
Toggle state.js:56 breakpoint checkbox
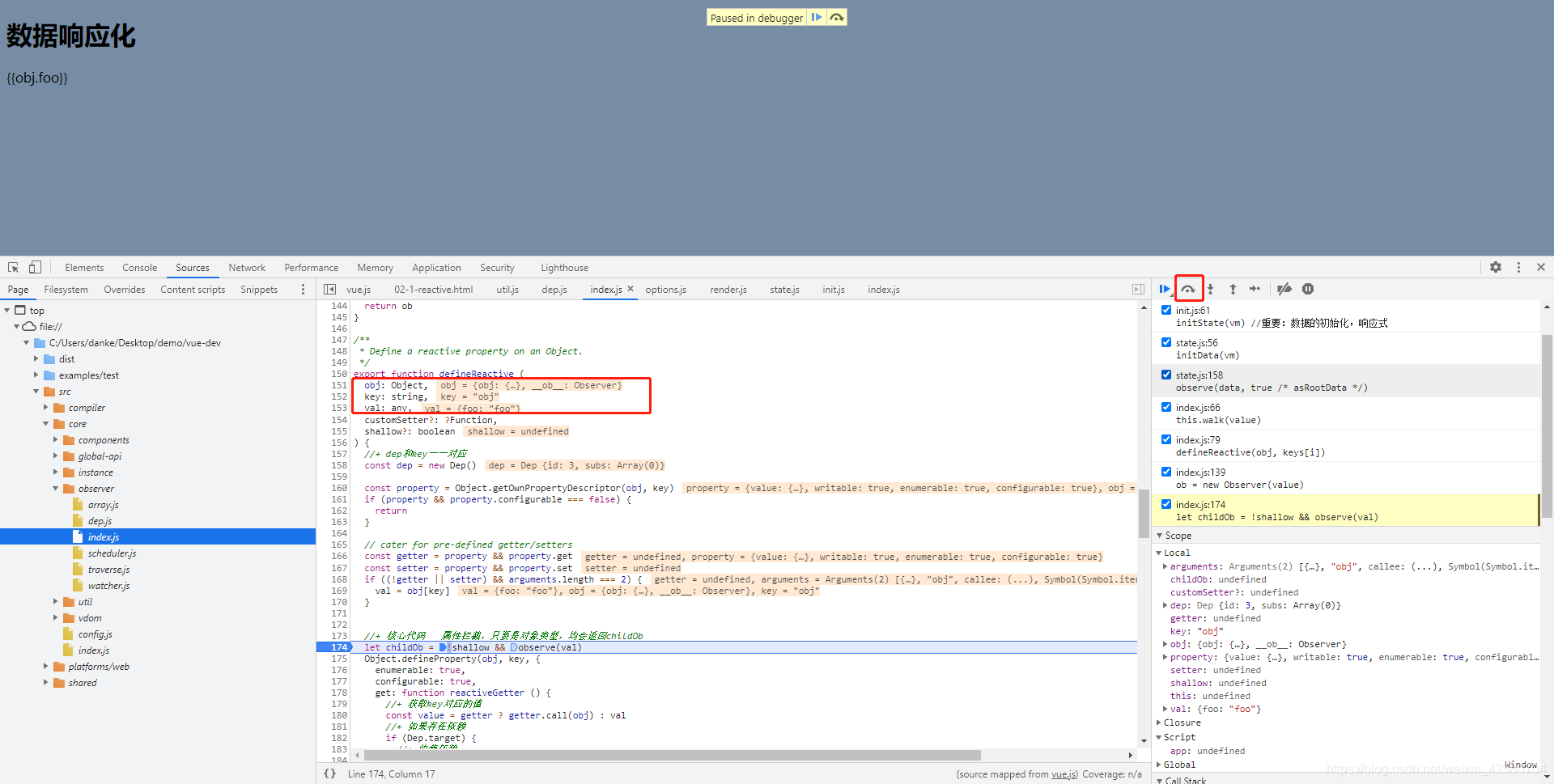(1166, 342)
